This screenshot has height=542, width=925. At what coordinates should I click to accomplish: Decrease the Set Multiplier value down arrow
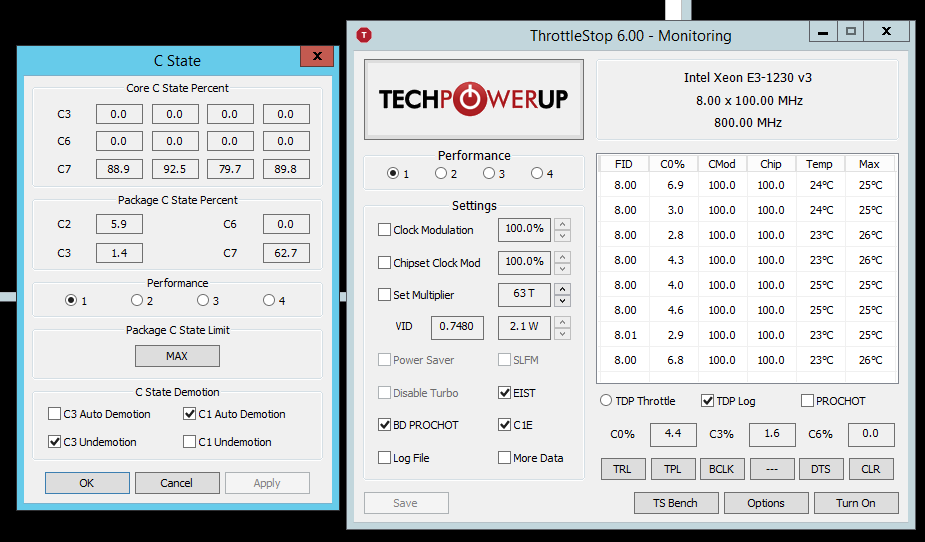pyautogui.click(x=563, y=300)
